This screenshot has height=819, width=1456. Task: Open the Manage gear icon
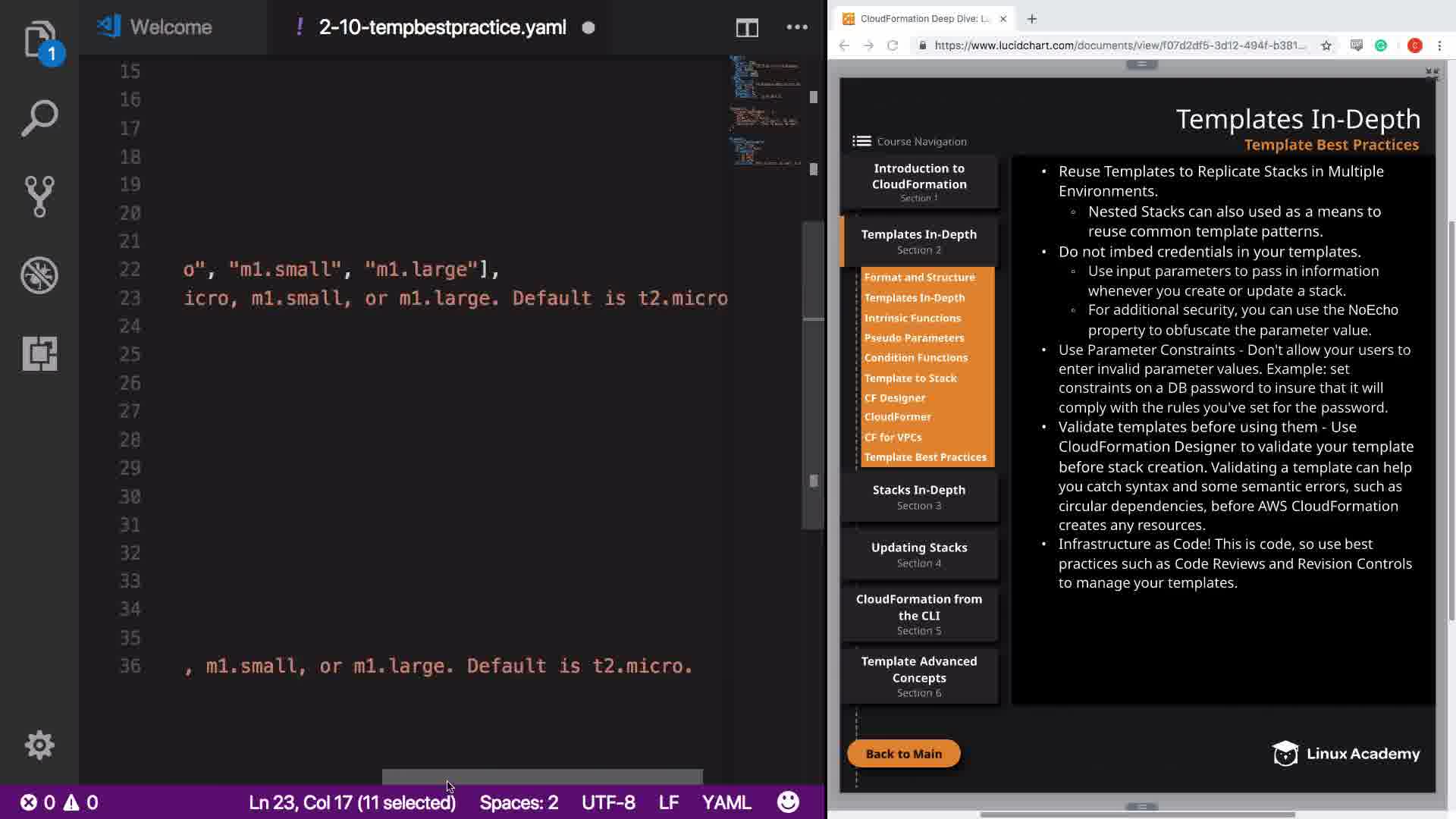coord(39,745)
